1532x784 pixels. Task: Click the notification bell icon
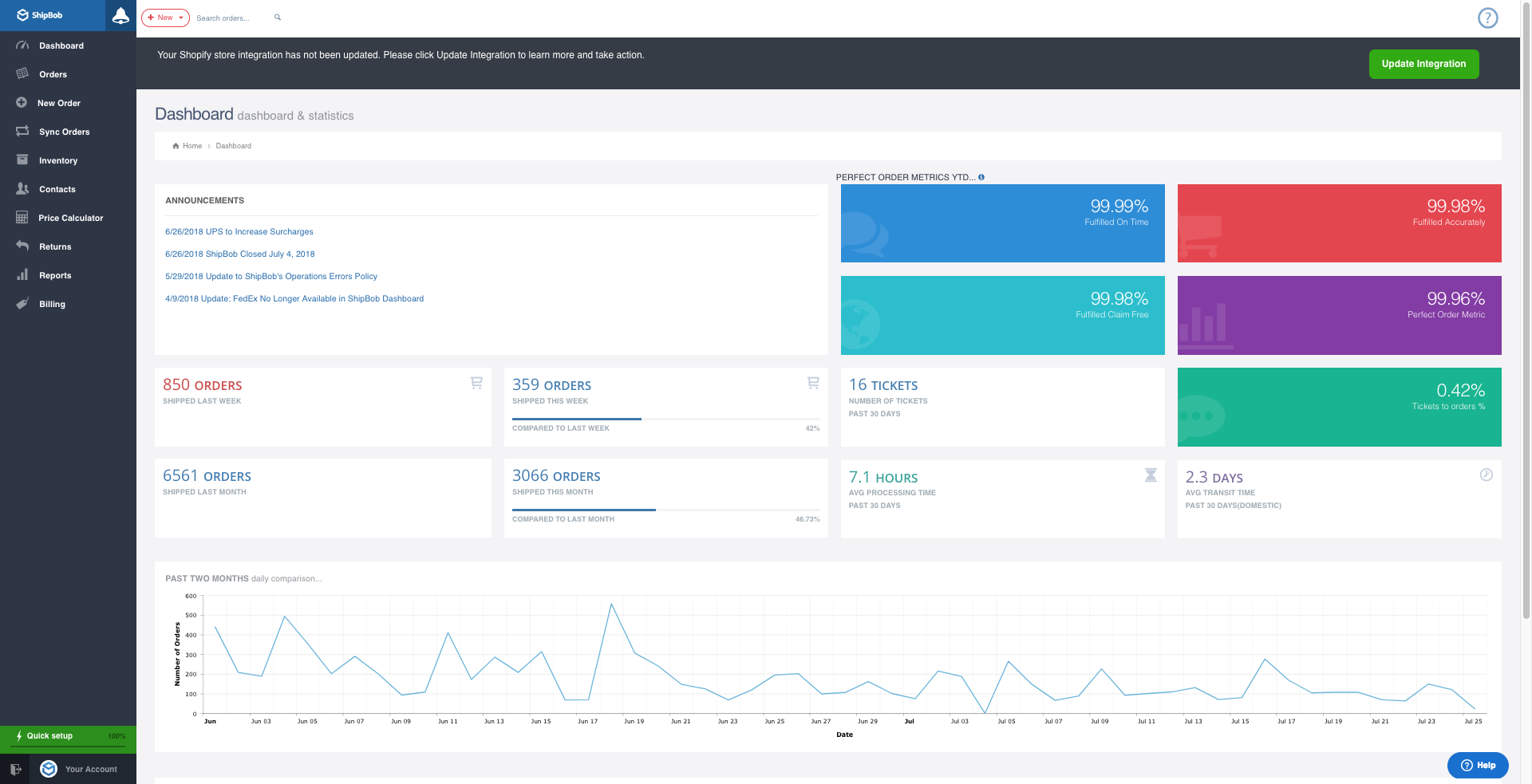coord(120,16)
